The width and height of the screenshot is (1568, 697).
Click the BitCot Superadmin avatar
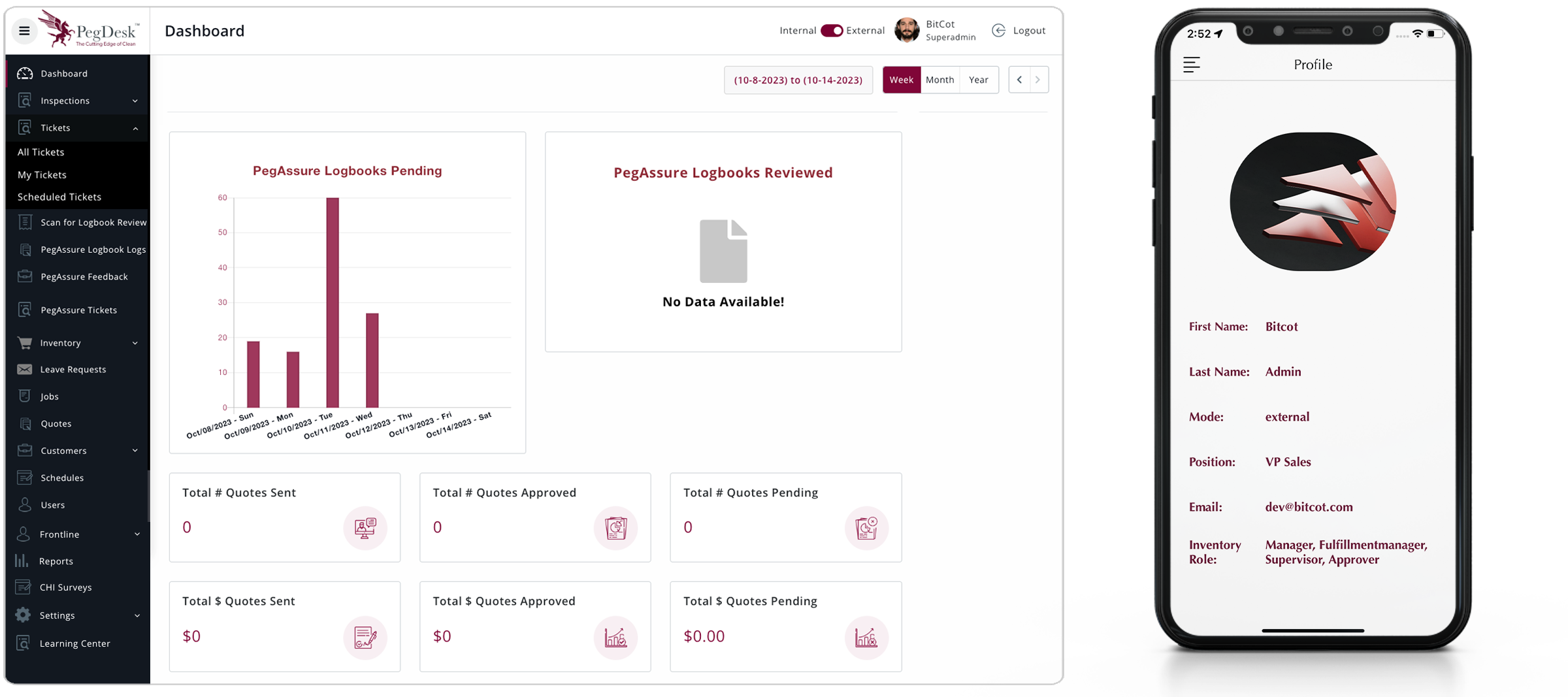(x=907, y=31)
